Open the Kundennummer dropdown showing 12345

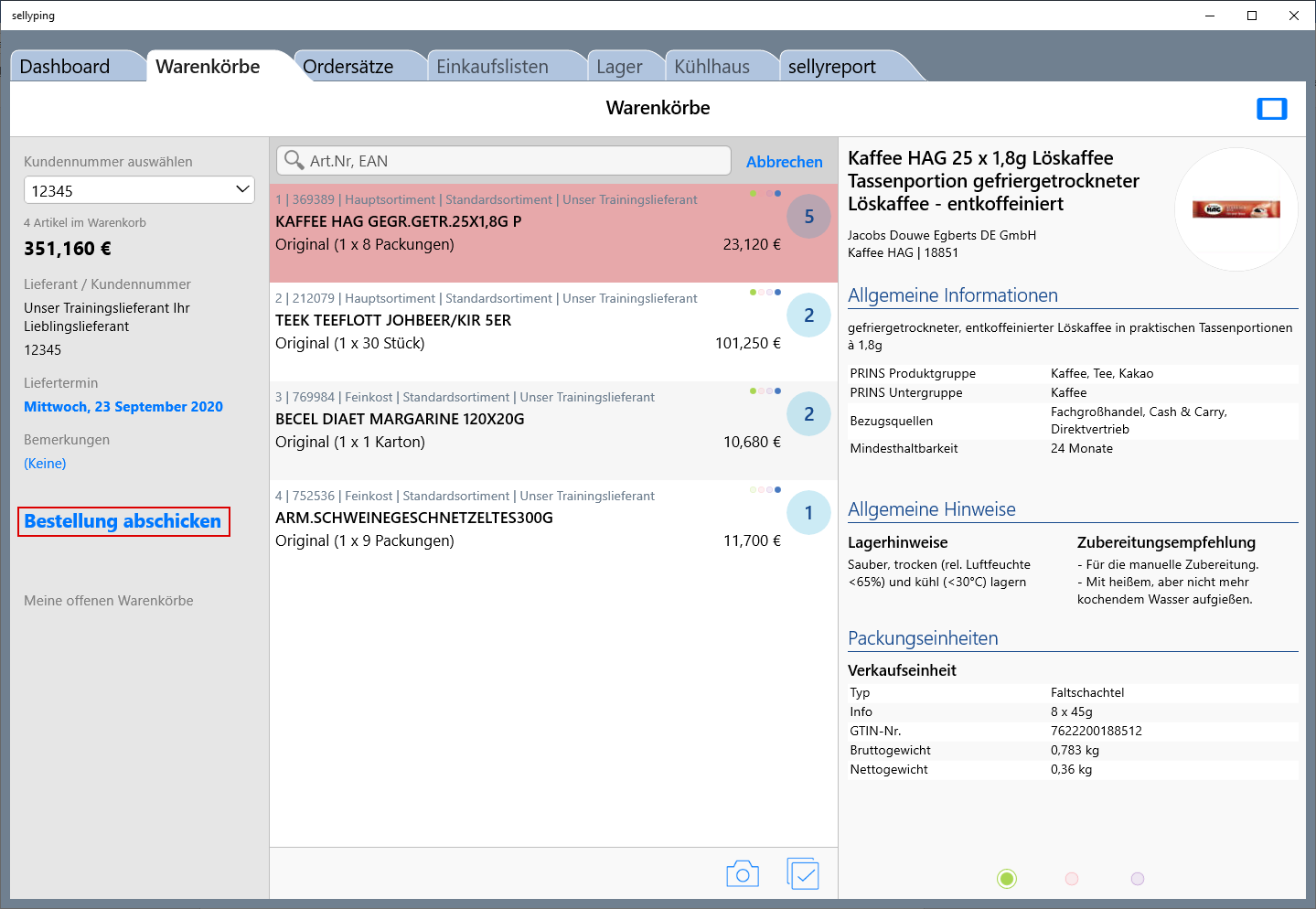tap(139, 190)
